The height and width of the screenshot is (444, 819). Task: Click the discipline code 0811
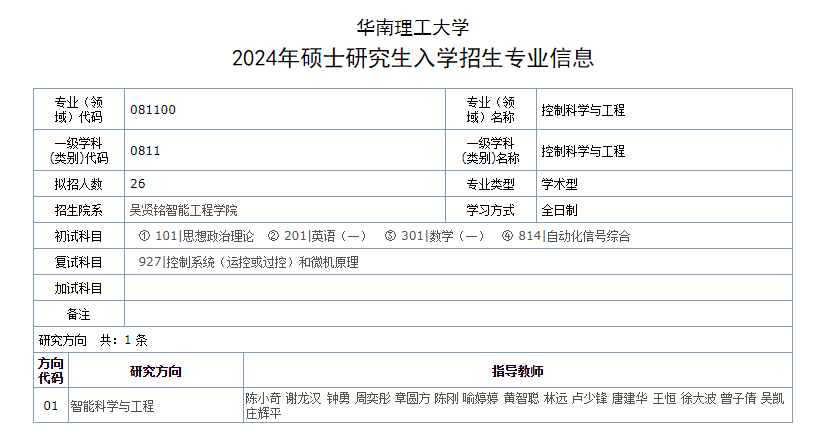145,151
